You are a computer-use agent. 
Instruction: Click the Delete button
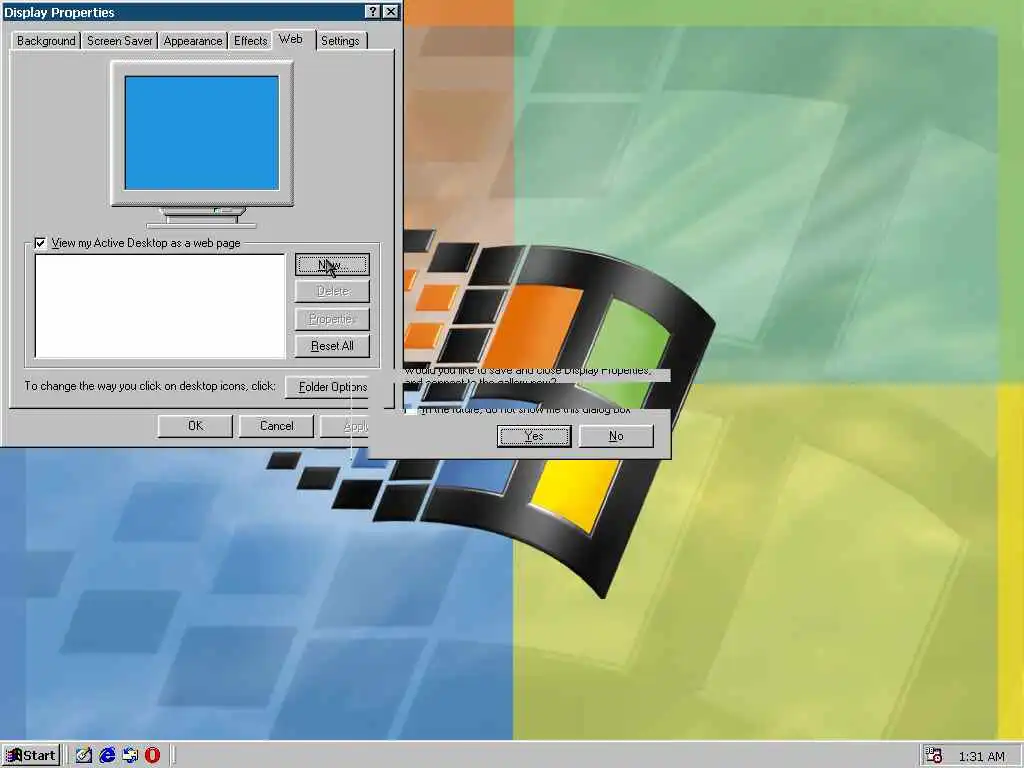332,291
